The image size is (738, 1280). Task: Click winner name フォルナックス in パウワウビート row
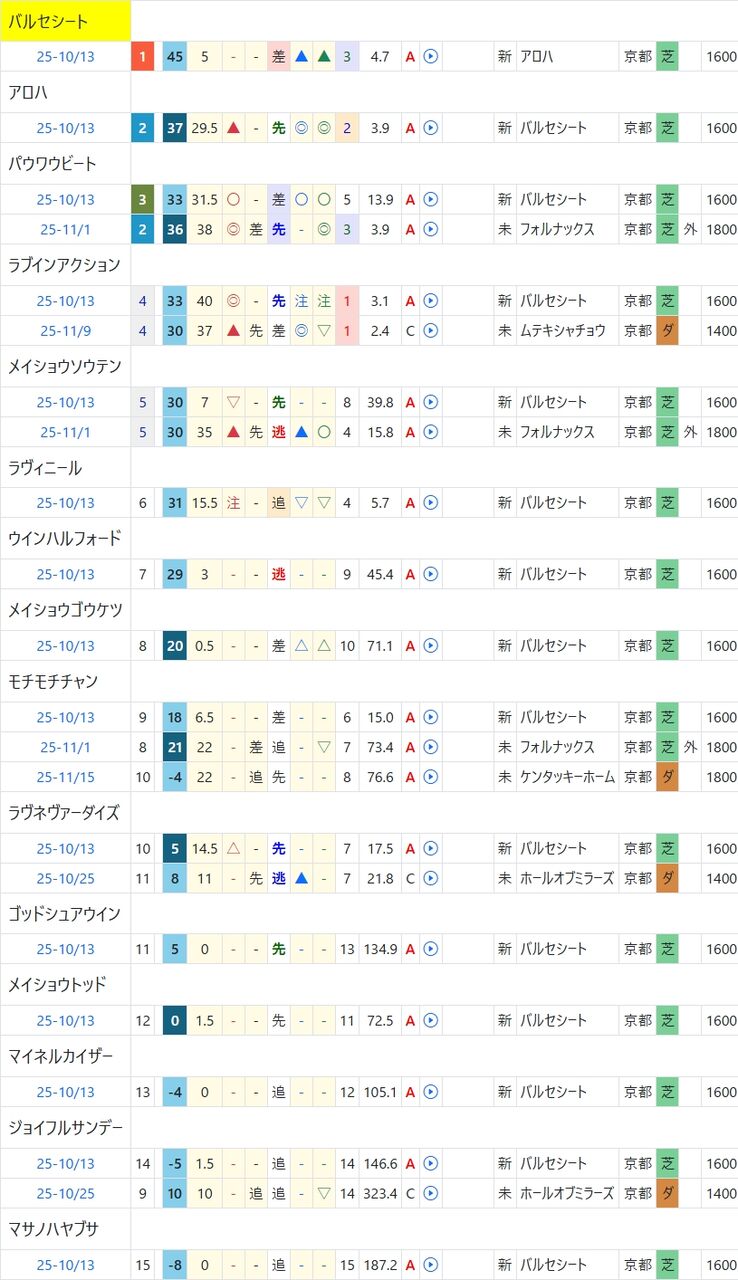pyautogui.click(x=557, y=229)
